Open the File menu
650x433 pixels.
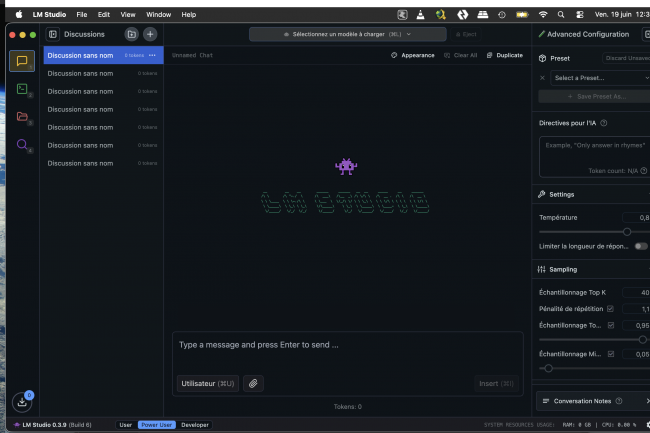tap(82, 15)
